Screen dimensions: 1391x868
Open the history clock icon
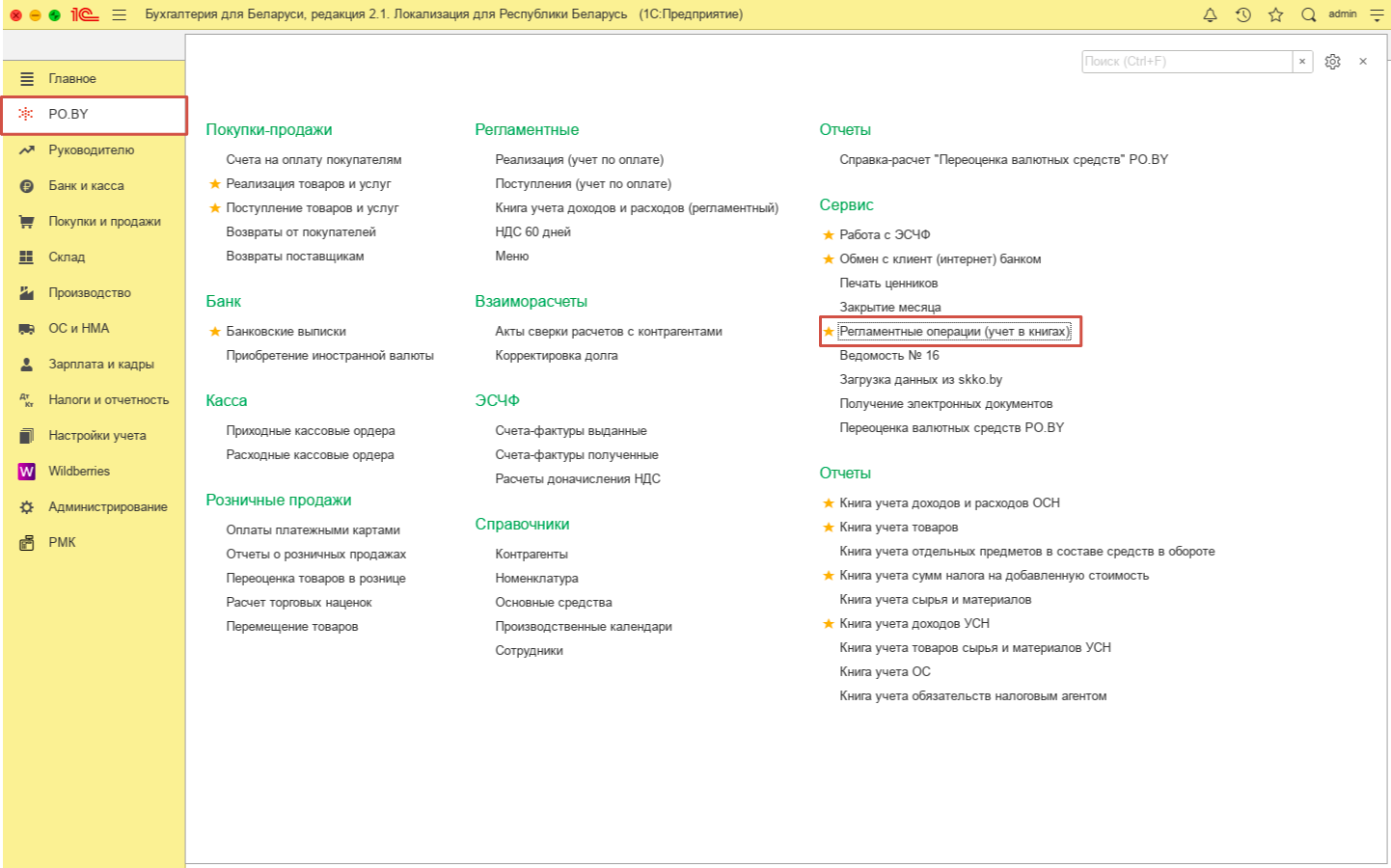(x=1243, y=14)
